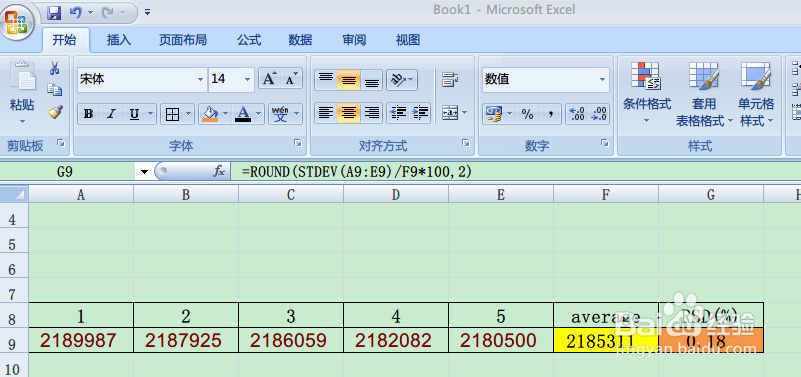Image resolution: width=801 pixels, height=377 pixels.
Task: Toggle bold formatting
Action: 89,114
